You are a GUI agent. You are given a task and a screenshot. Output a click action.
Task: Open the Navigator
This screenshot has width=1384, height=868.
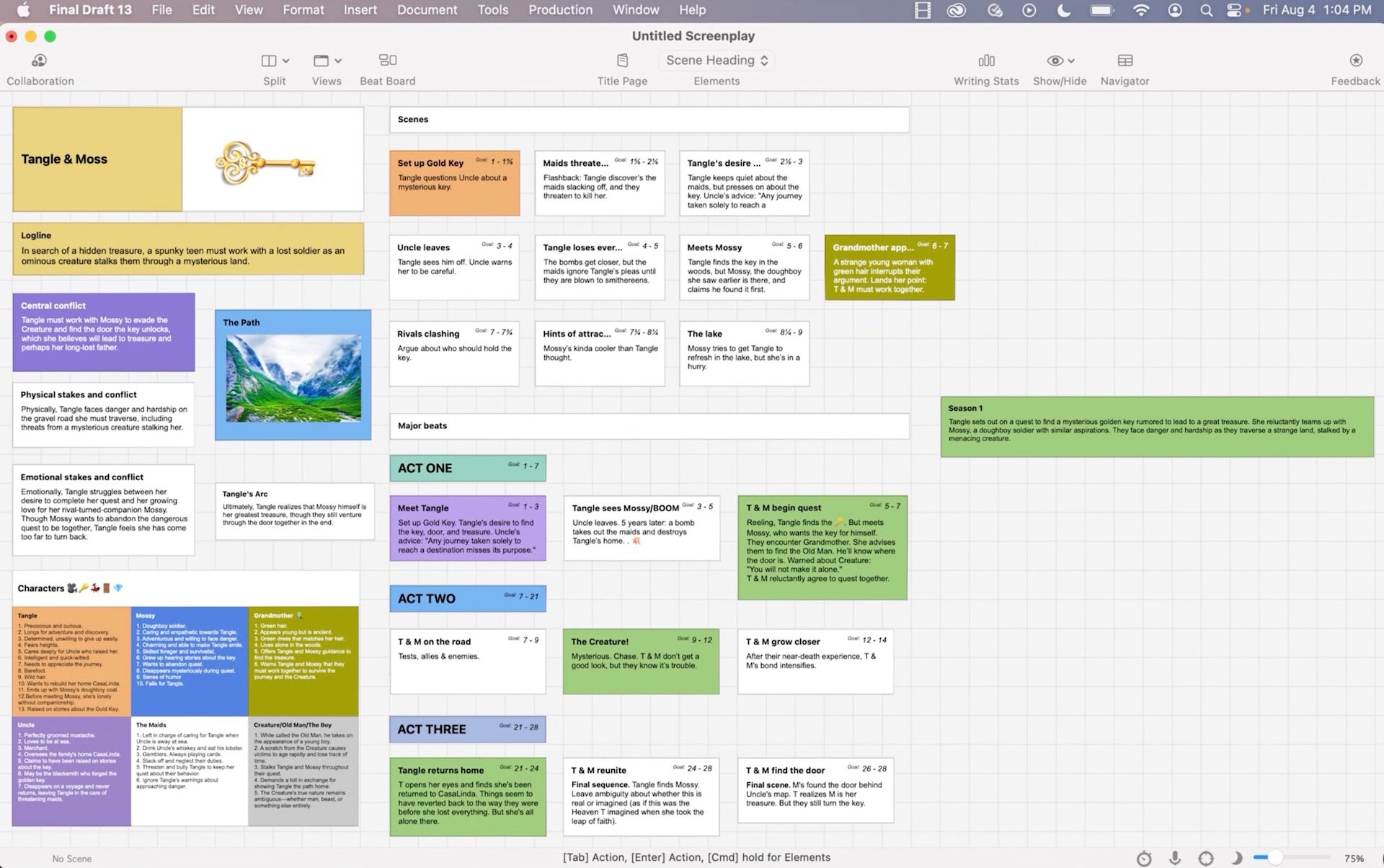click(x=1124, y=68)
